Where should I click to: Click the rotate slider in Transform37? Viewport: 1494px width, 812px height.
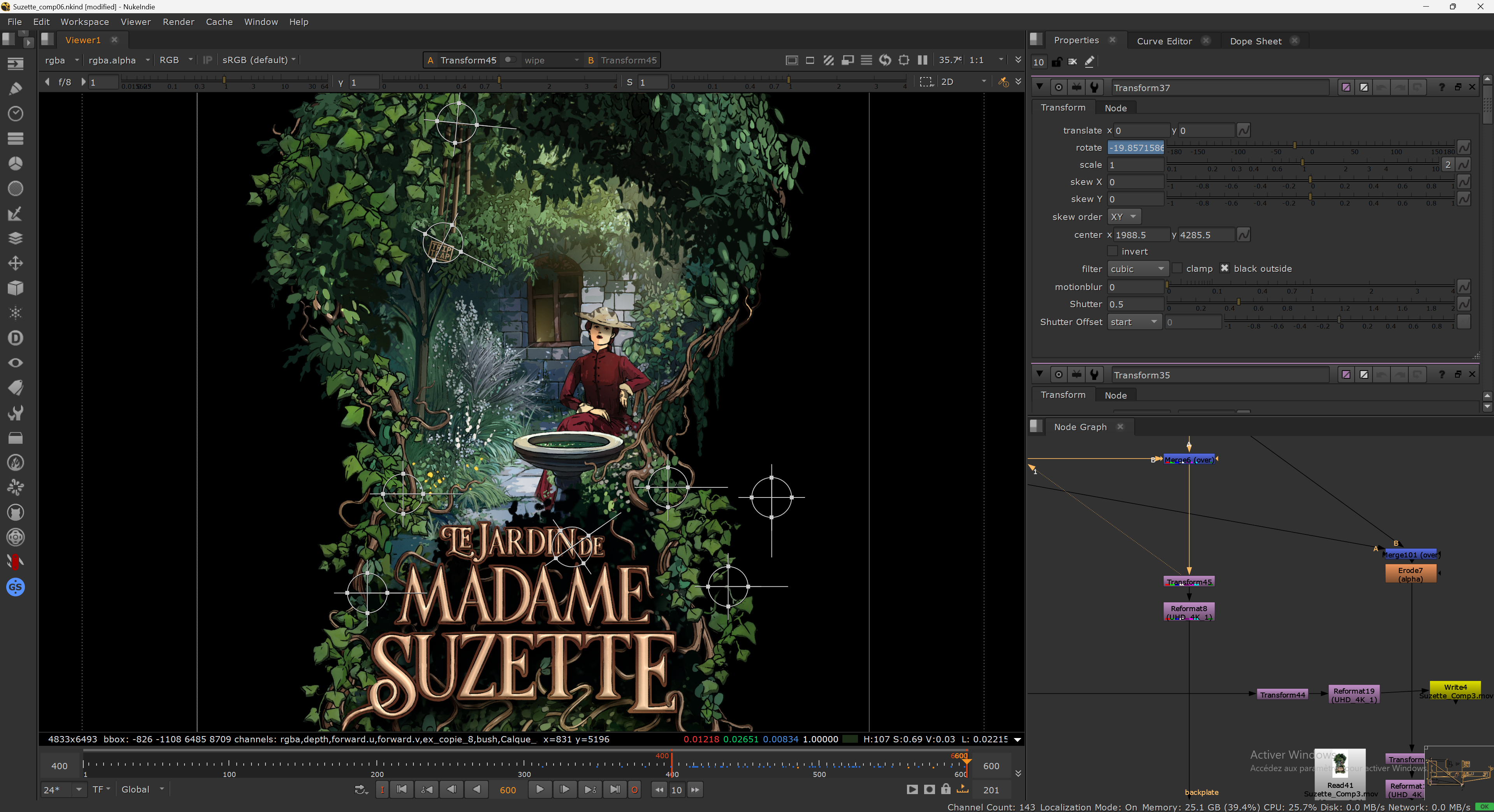1311,146
